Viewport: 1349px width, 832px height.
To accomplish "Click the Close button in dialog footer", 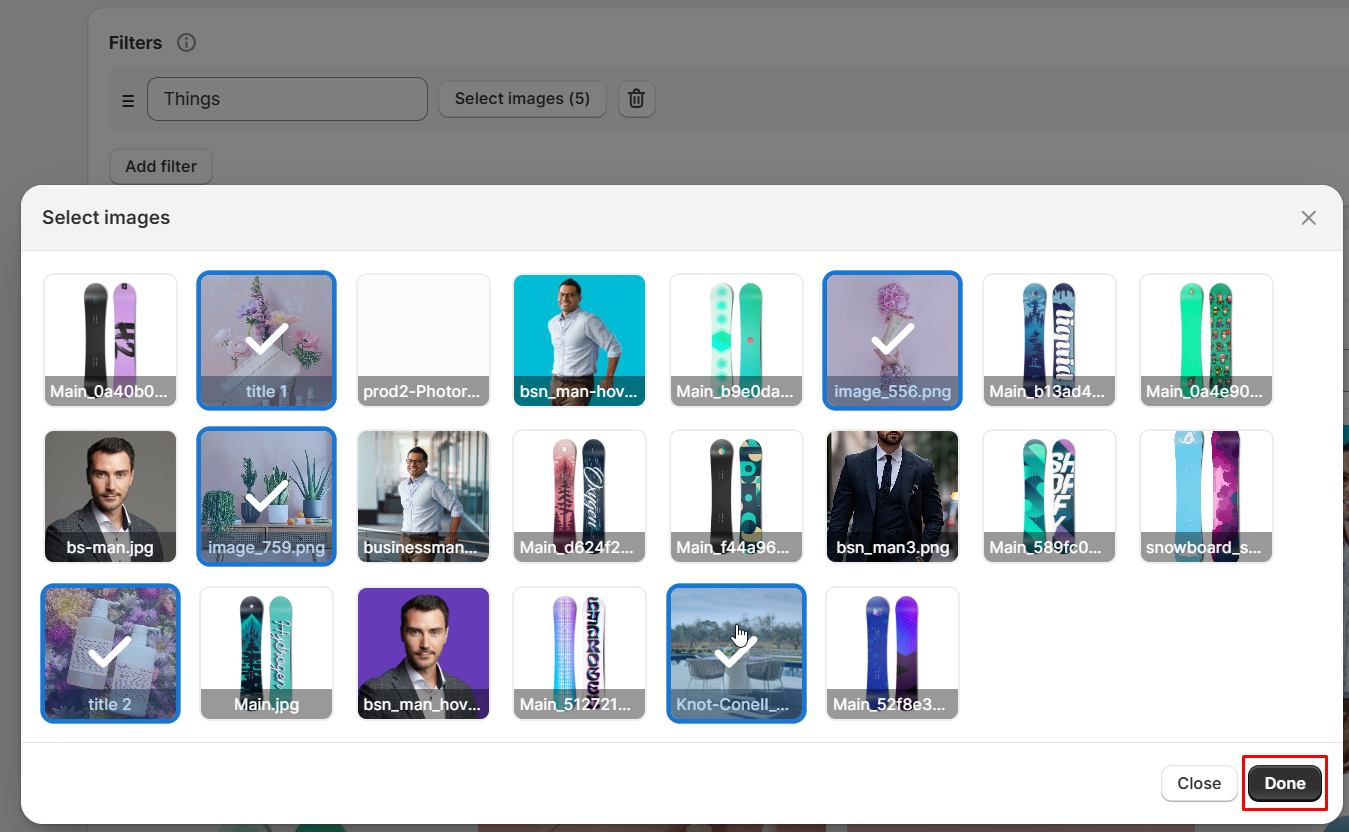I will pyautogui.click(x=1199, y=783).
